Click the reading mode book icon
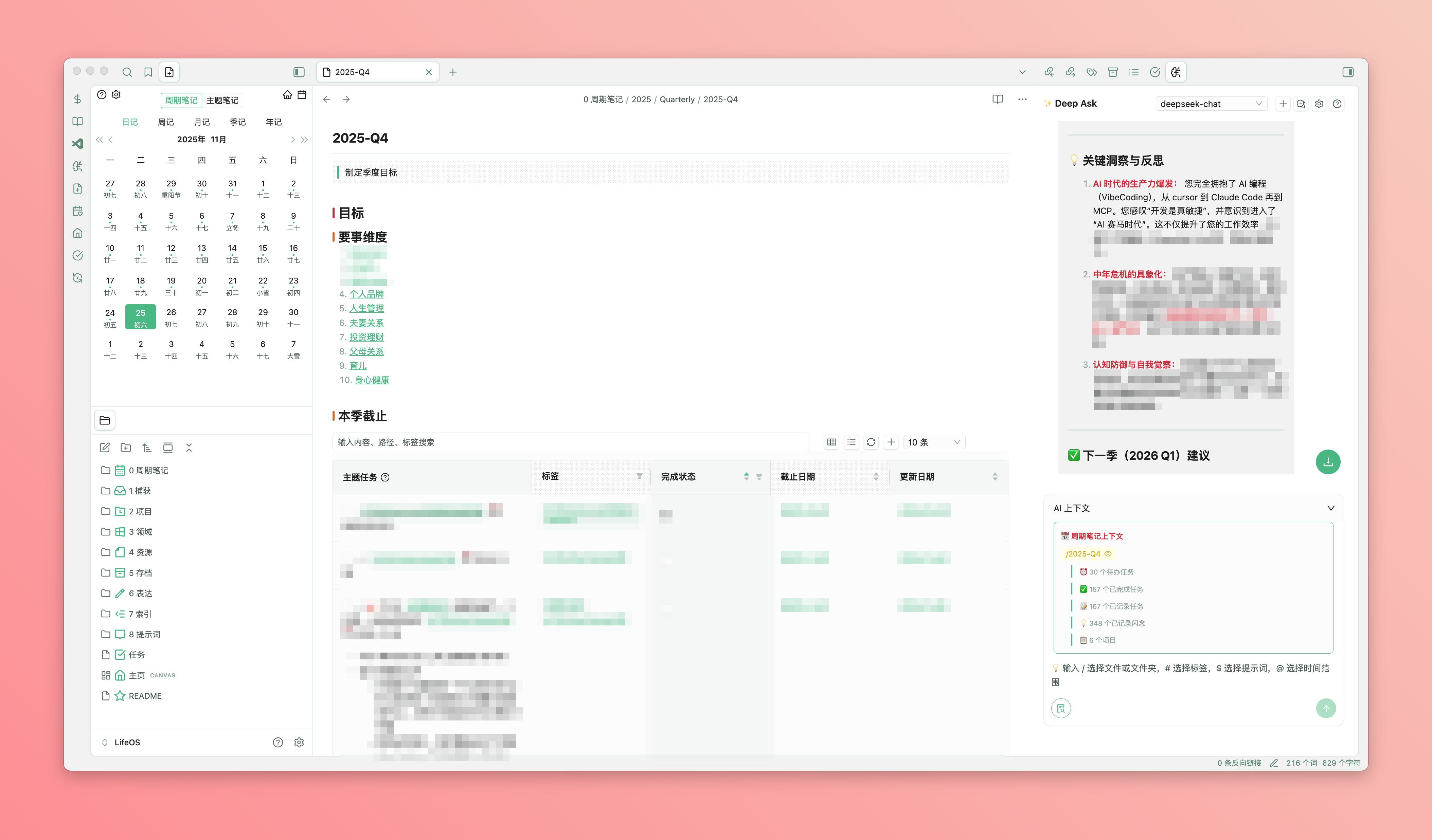 (x=997, y=99)
